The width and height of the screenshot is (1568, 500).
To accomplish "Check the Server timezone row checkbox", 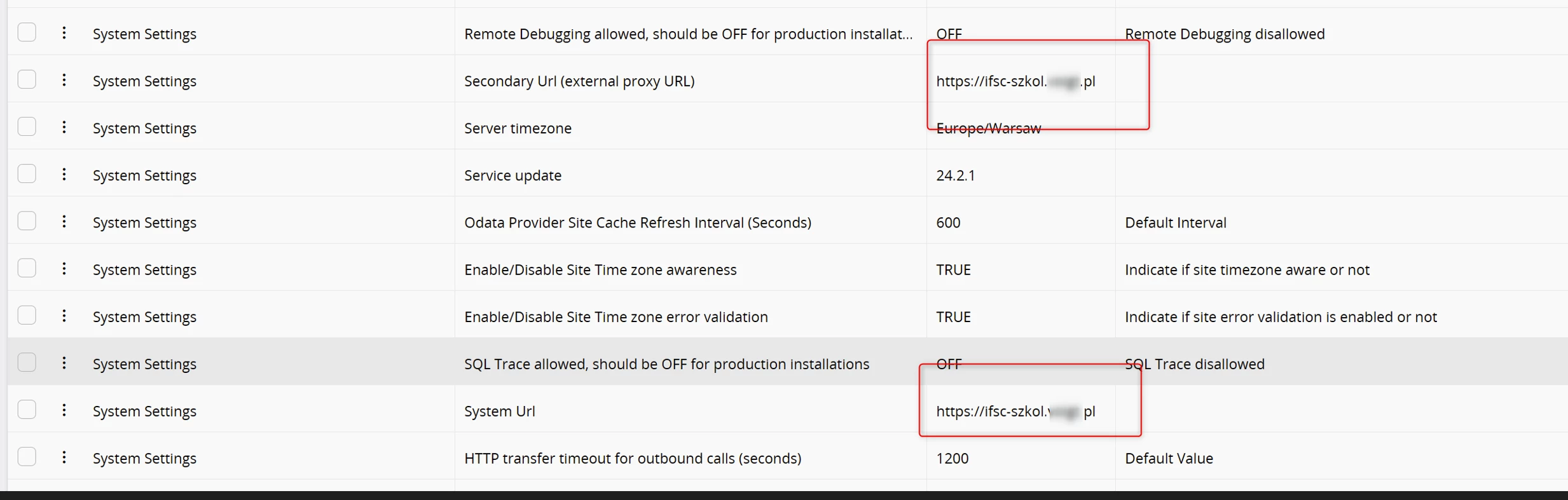I will click(x=27, y=126).
